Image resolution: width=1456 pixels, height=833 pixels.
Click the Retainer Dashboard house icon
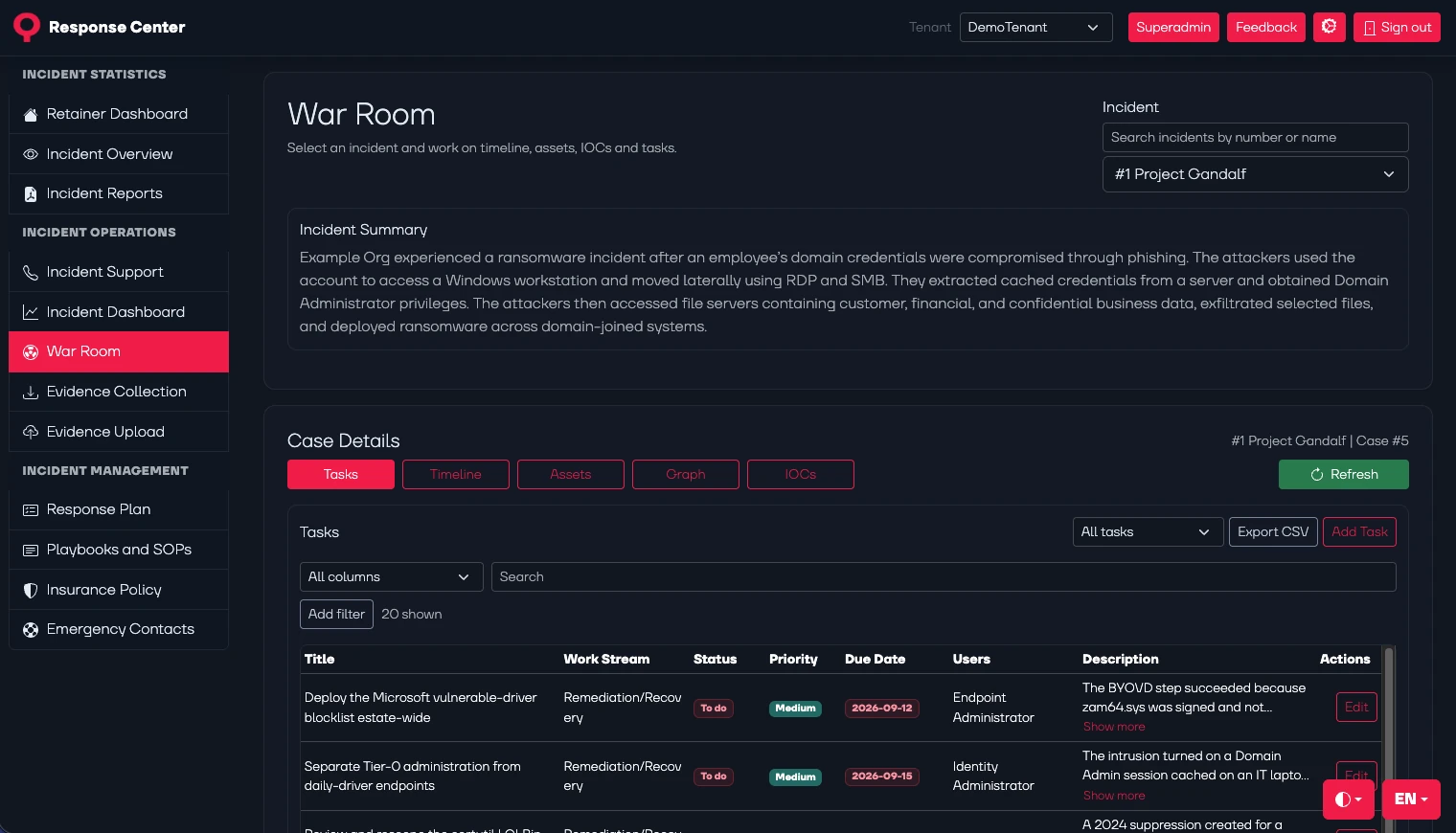(31, 115)
